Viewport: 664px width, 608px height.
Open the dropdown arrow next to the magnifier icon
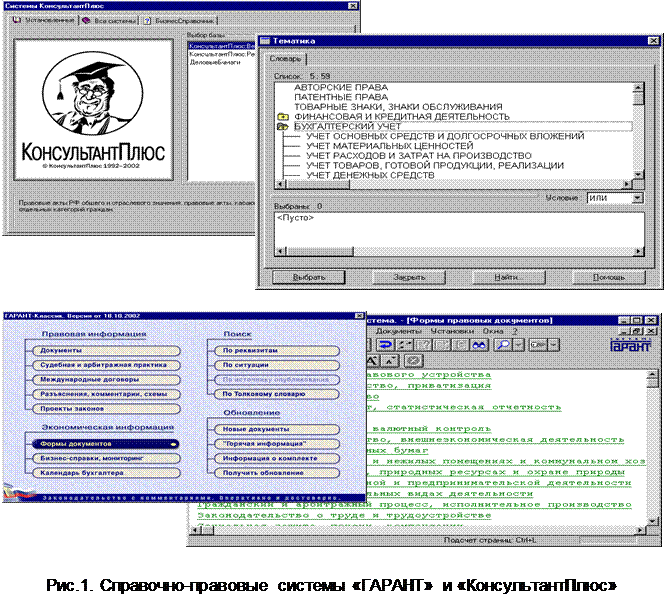click(519, 345)
